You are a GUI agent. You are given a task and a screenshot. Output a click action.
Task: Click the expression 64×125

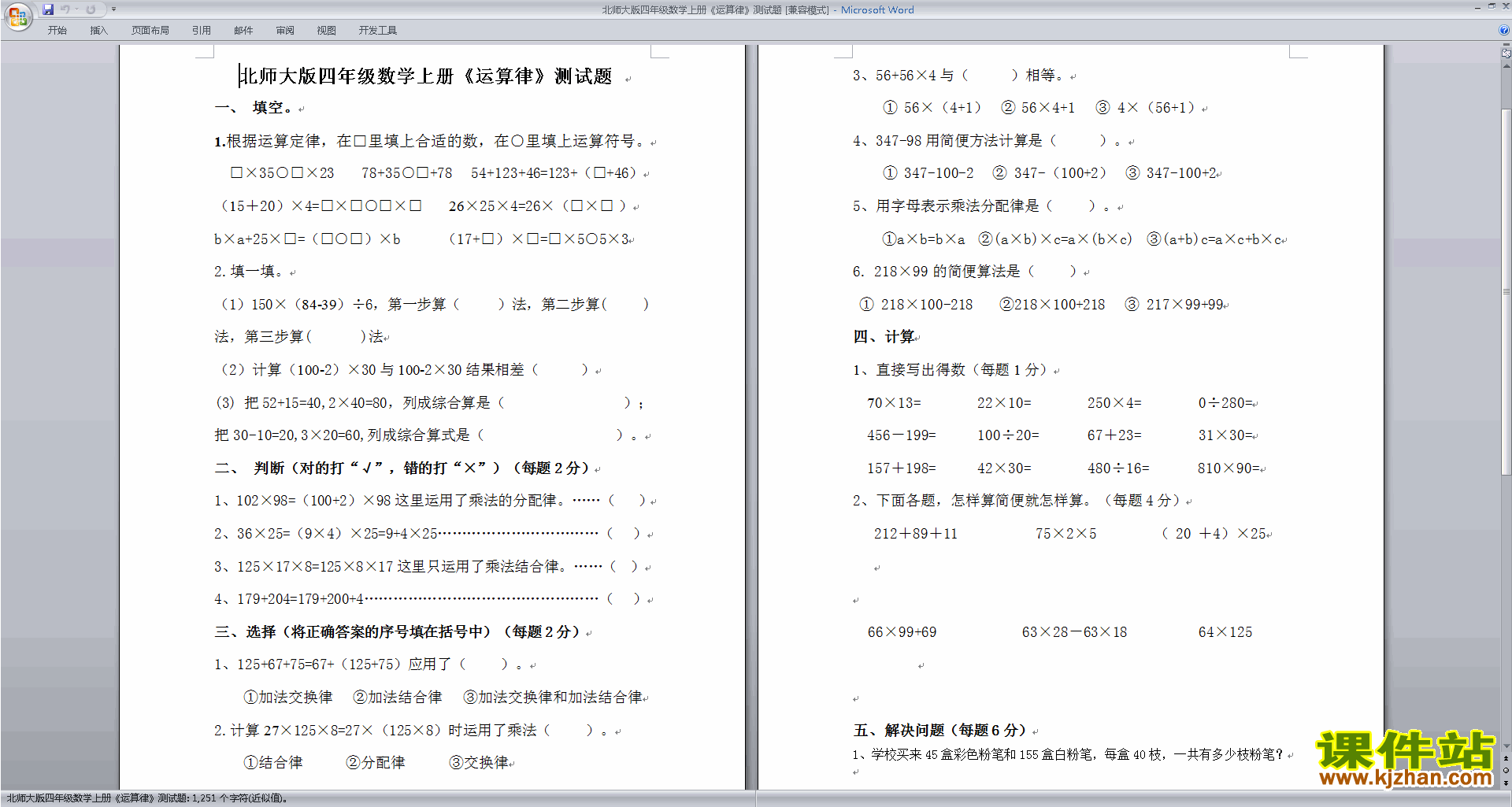1225,632
